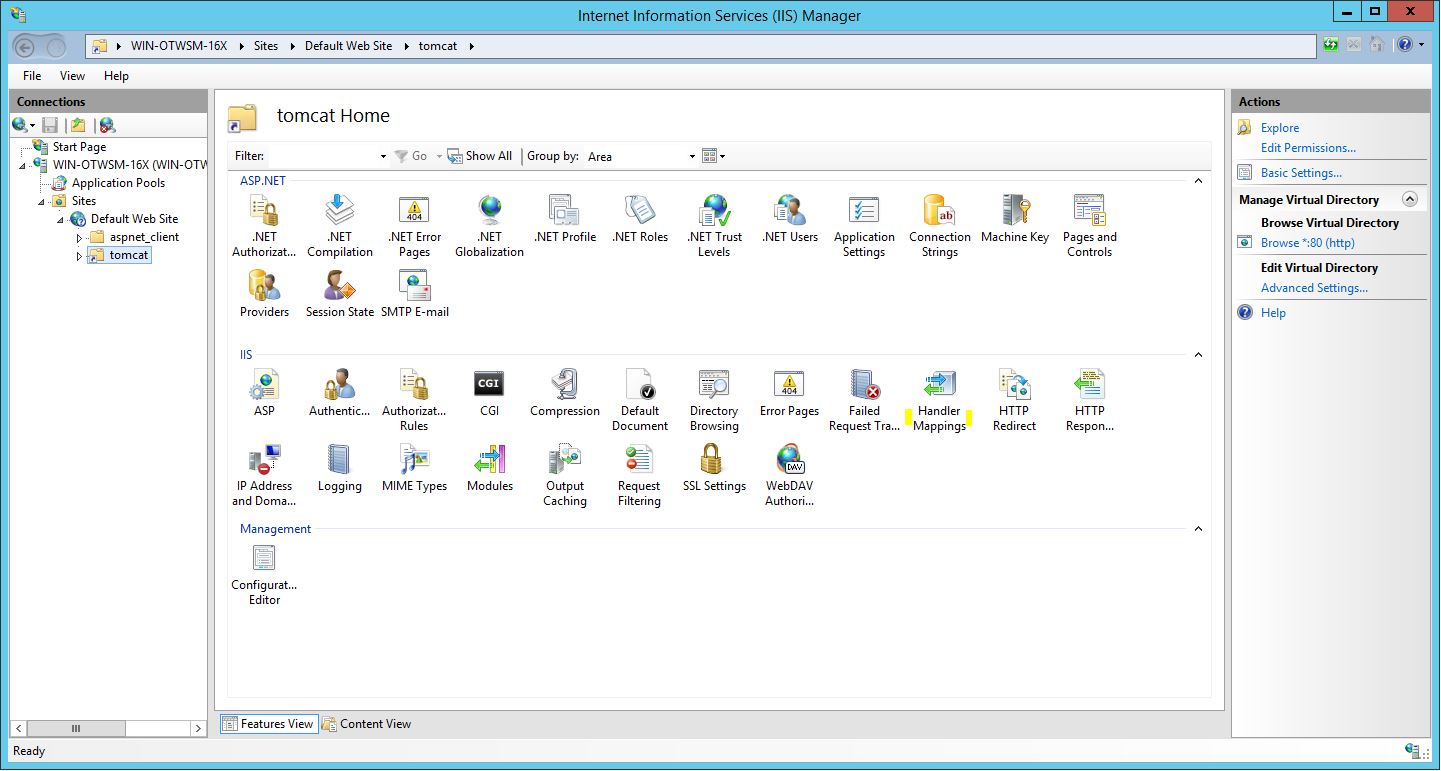Open Advanced Settings link

(x=1314, y=288)
